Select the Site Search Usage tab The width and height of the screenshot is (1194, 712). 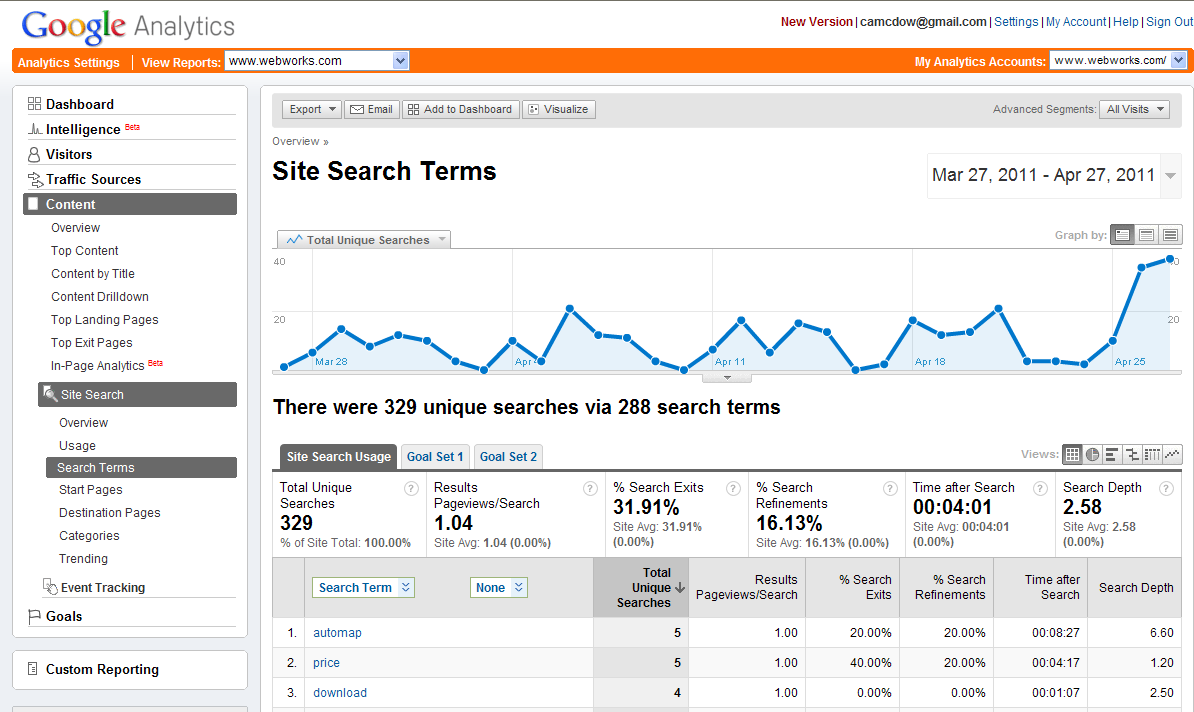pyautogui.click(x=338, y=456)
